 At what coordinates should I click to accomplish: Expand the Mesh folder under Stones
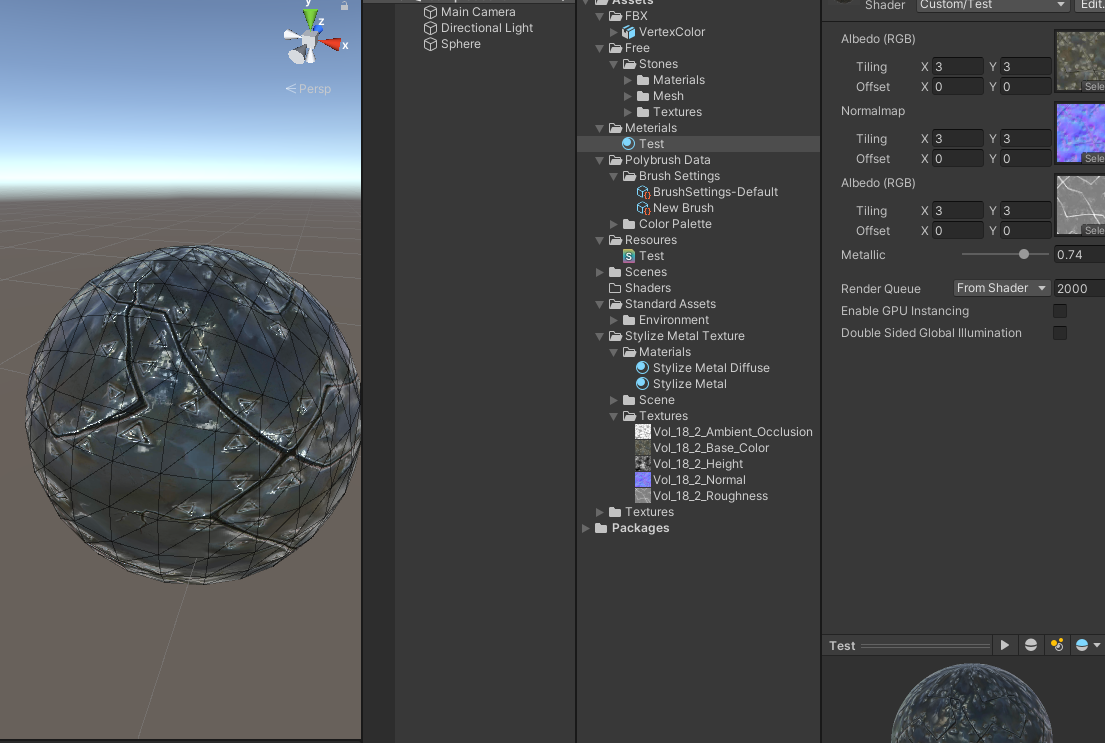click(x=628, y=96)
